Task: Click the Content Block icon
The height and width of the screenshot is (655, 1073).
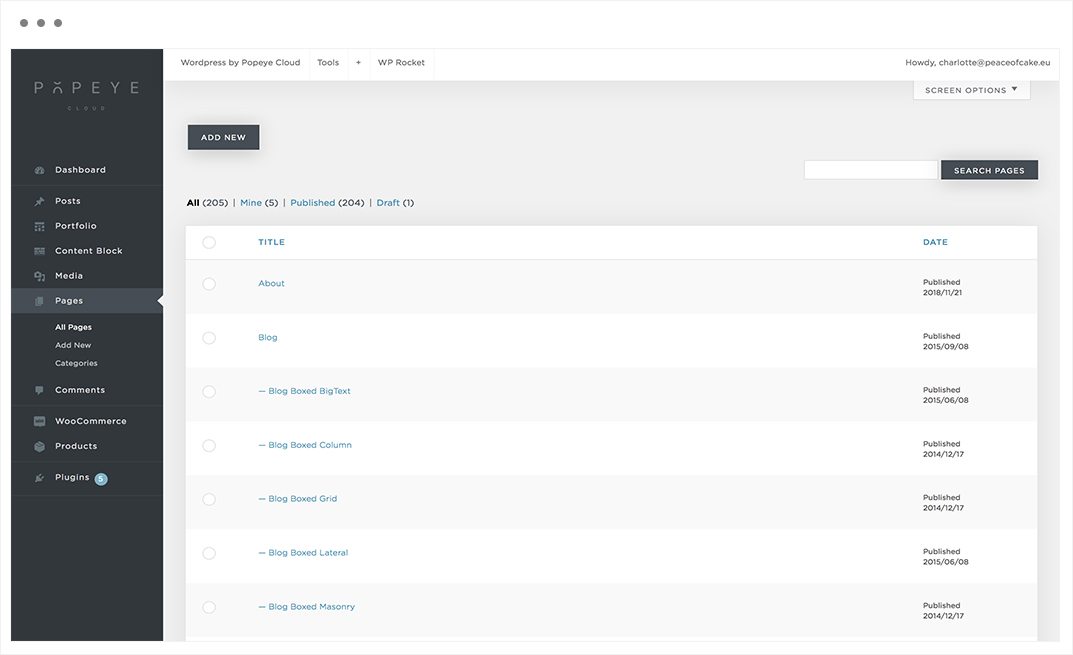Action: 39,251
